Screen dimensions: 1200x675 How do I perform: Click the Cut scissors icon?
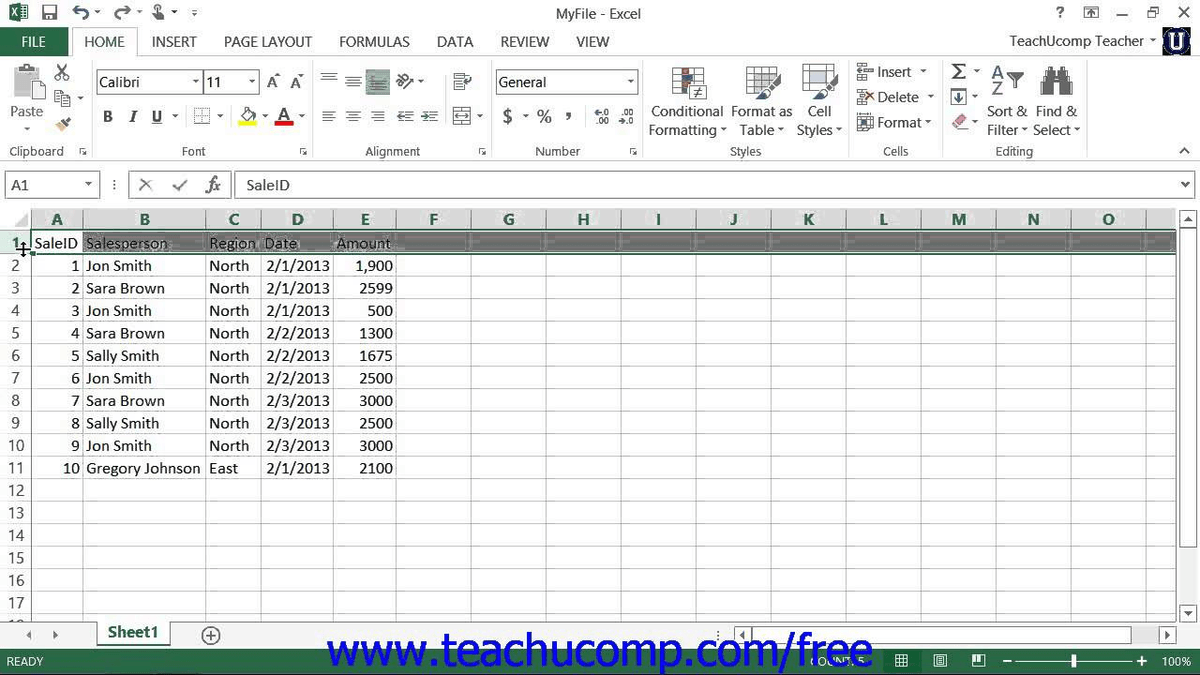click(x=62, y=72)
